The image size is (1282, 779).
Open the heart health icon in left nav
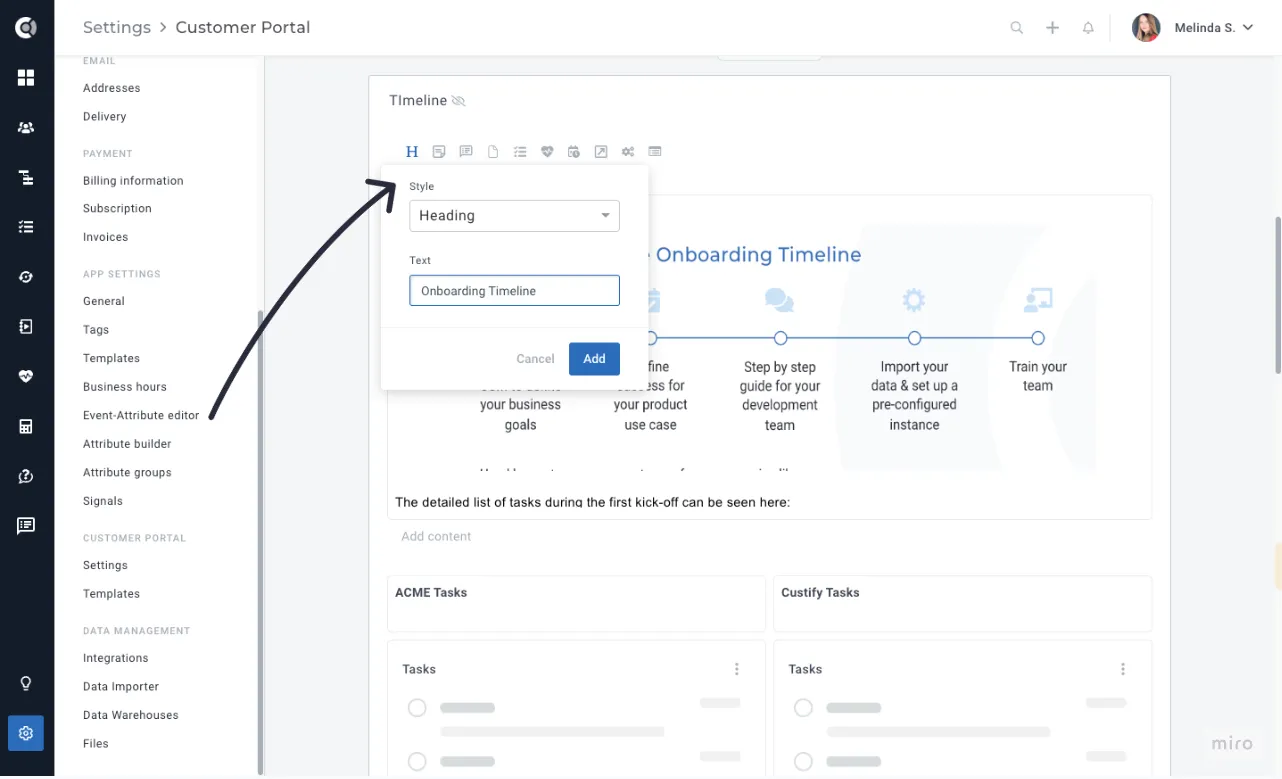coord(26,377)
